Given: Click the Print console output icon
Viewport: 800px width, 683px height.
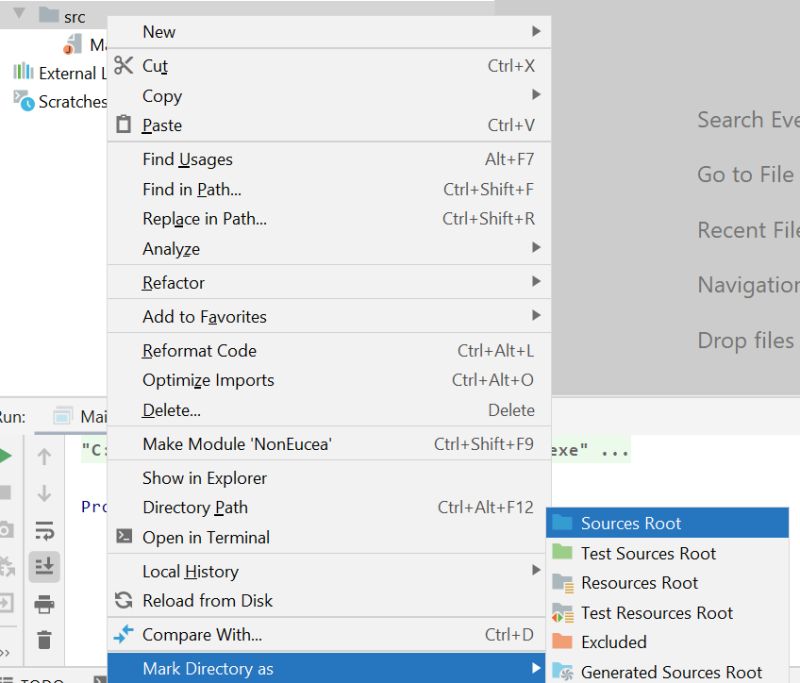Looking at the screenshot, I should [x=44, y=603].
